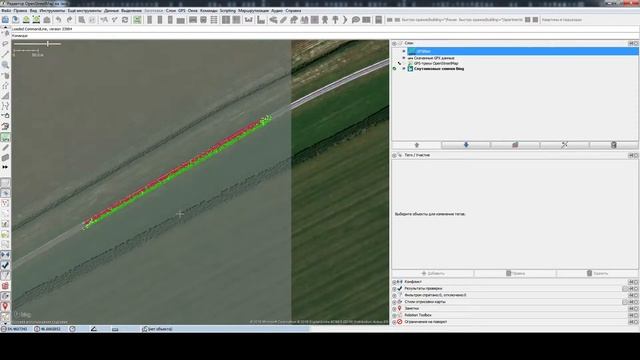Click the Merge layer button with crossed arrows
Image resolution: width=640 pixels, height=360 pixels.
pyautogui.click(x=564, y=145)
